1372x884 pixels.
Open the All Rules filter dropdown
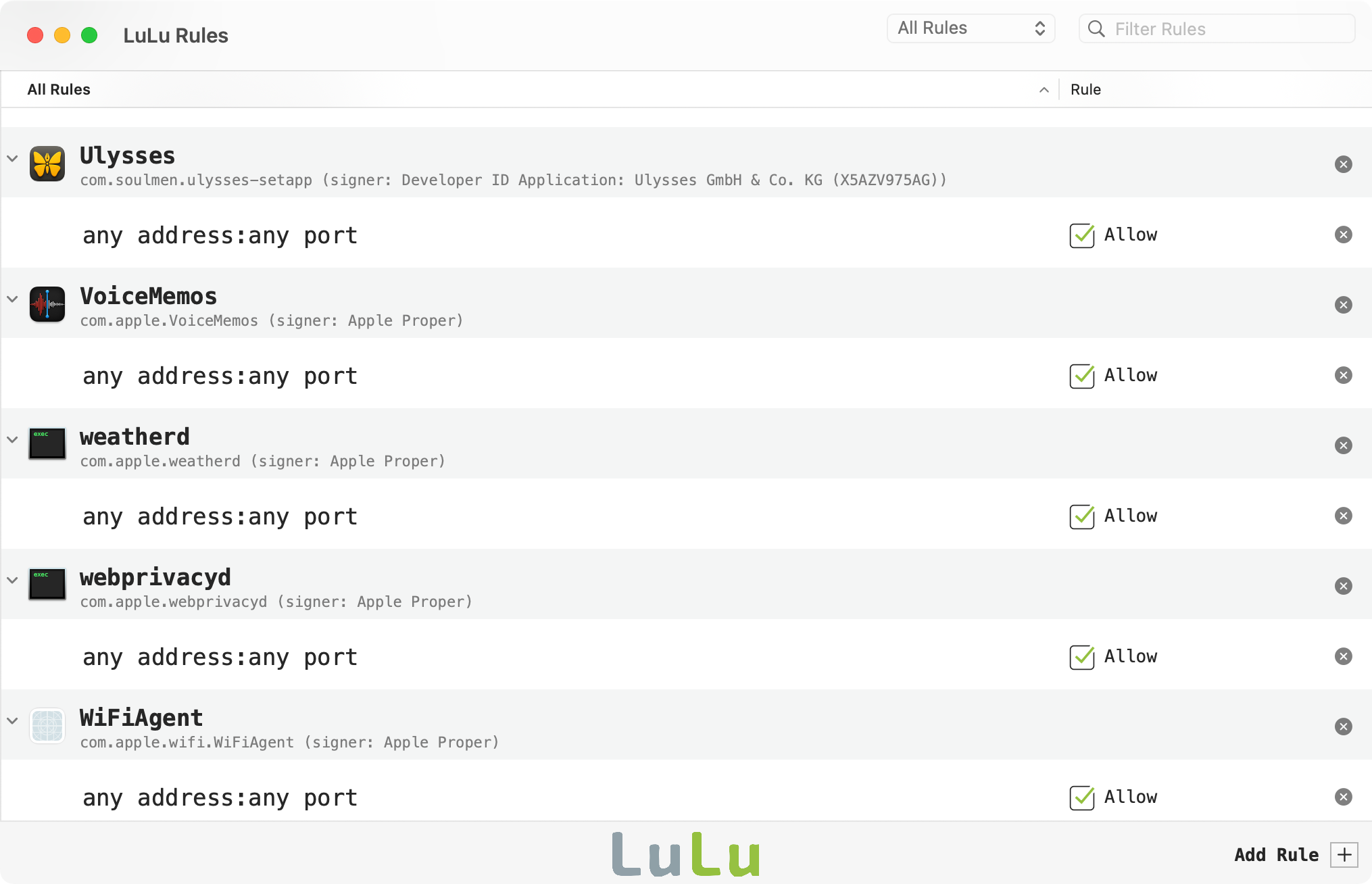coord(971,28)
